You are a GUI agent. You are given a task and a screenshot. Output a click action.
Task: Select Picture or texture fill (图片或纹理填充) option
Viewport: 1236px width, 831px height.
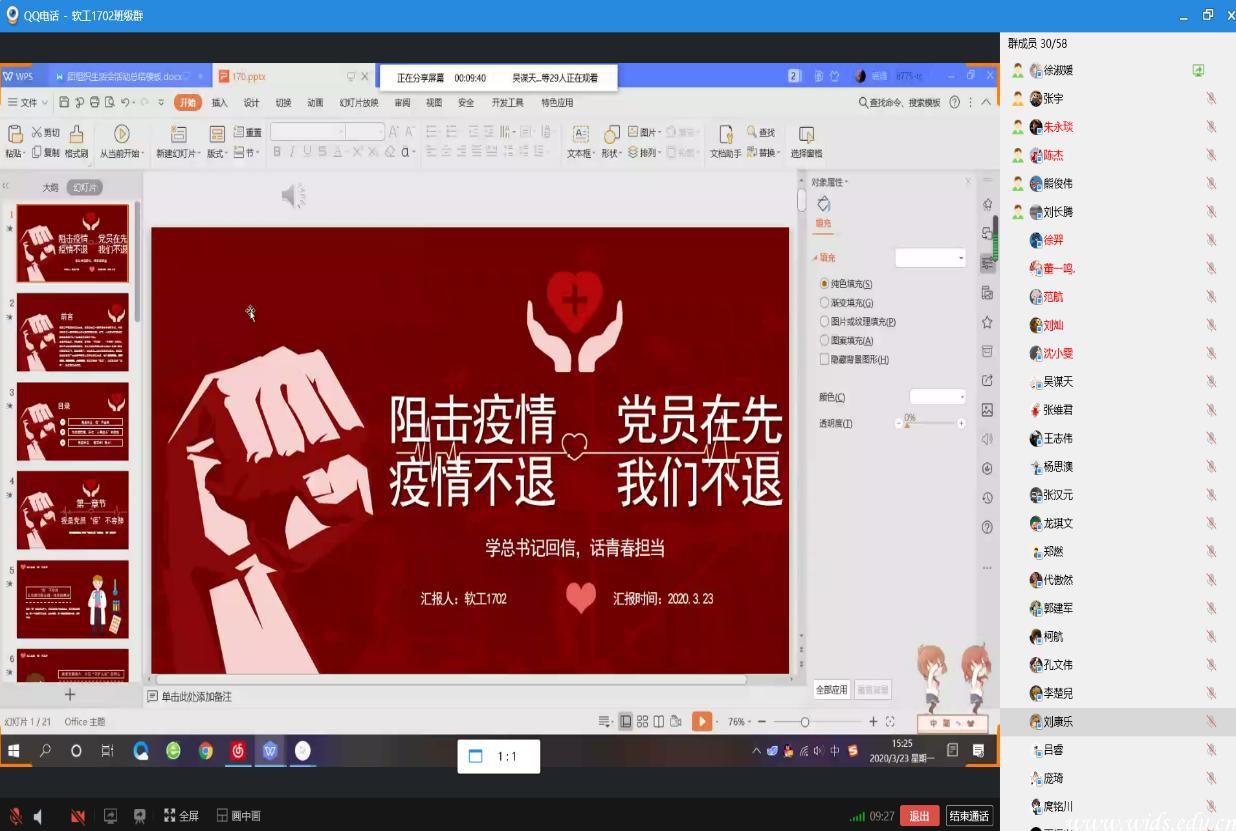pyautogui.click(x=825, y=322)
